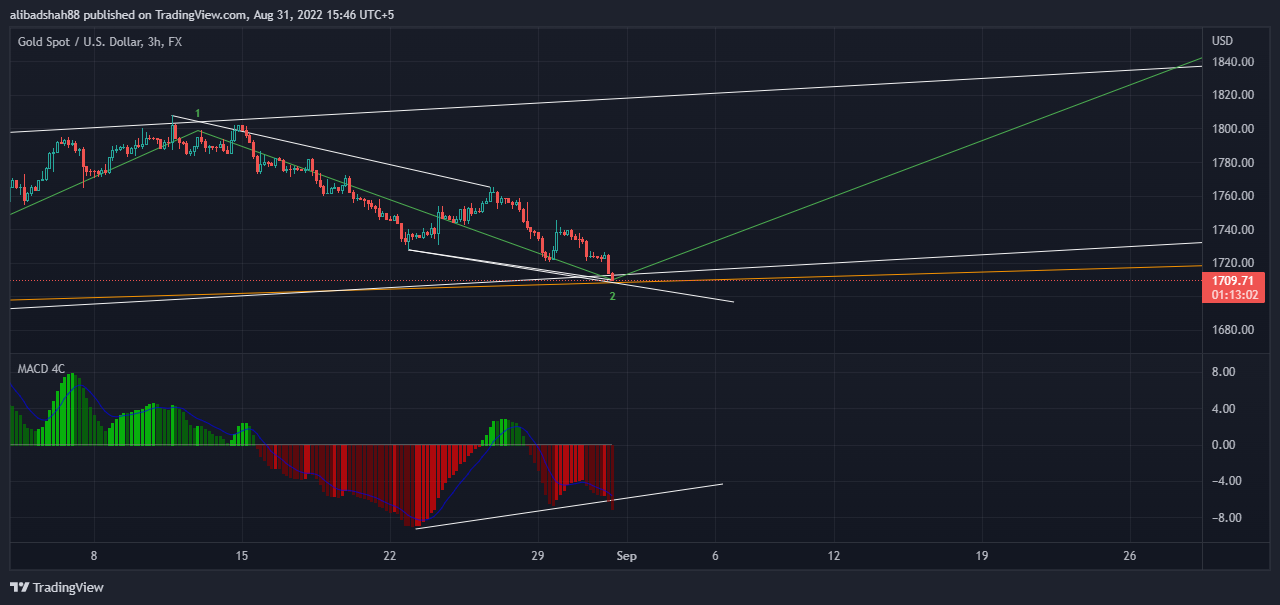Screen dimensions: 1280x605
Task: Click the 1680.00 price axis label
Action: [1232, 330]
